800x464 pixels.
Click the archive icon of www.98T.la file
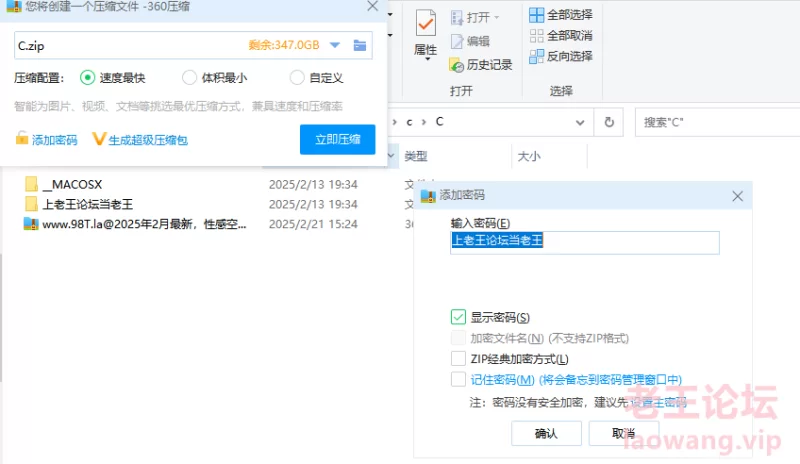pyautogui.click(x=31, y=224)
